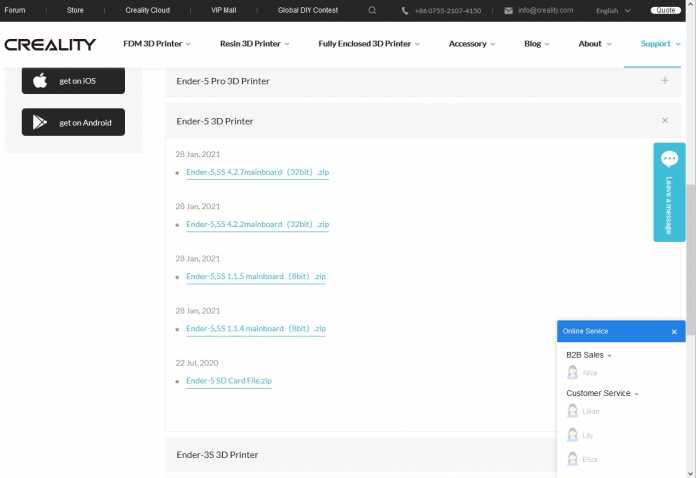
Task: Click the Online Service header
Action: point(621,332)
